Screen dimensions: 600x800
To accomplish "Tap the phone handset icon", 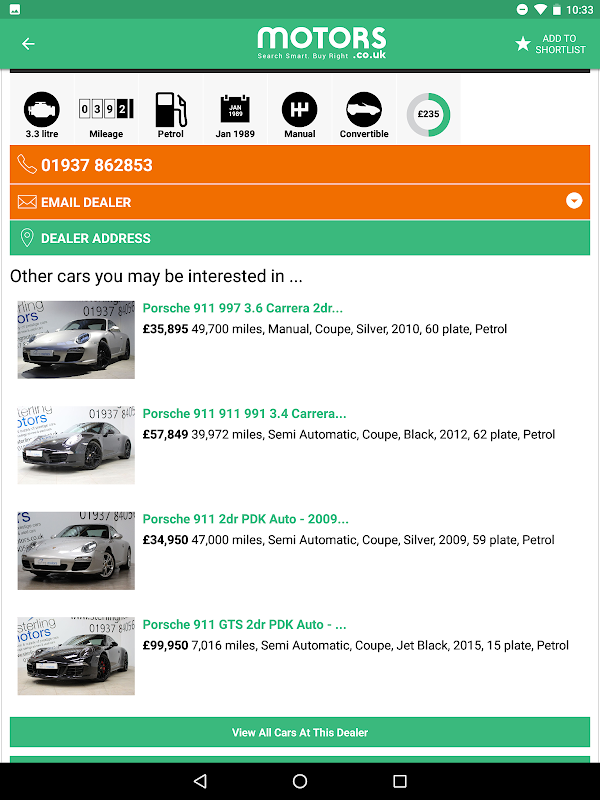I will point(27,164).
